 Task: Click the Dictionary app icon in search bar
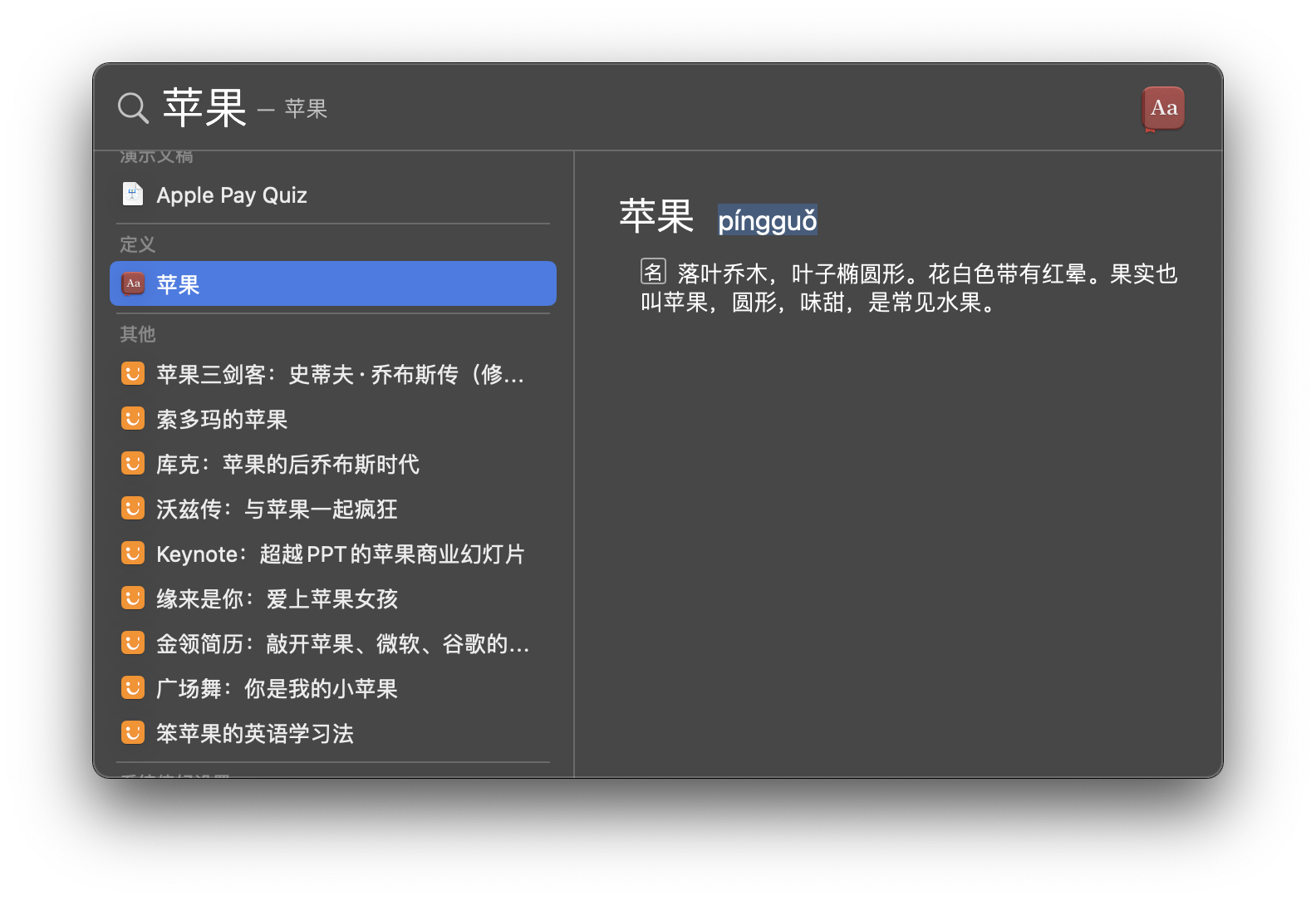pyautogui.click(x=1163, y=109)
